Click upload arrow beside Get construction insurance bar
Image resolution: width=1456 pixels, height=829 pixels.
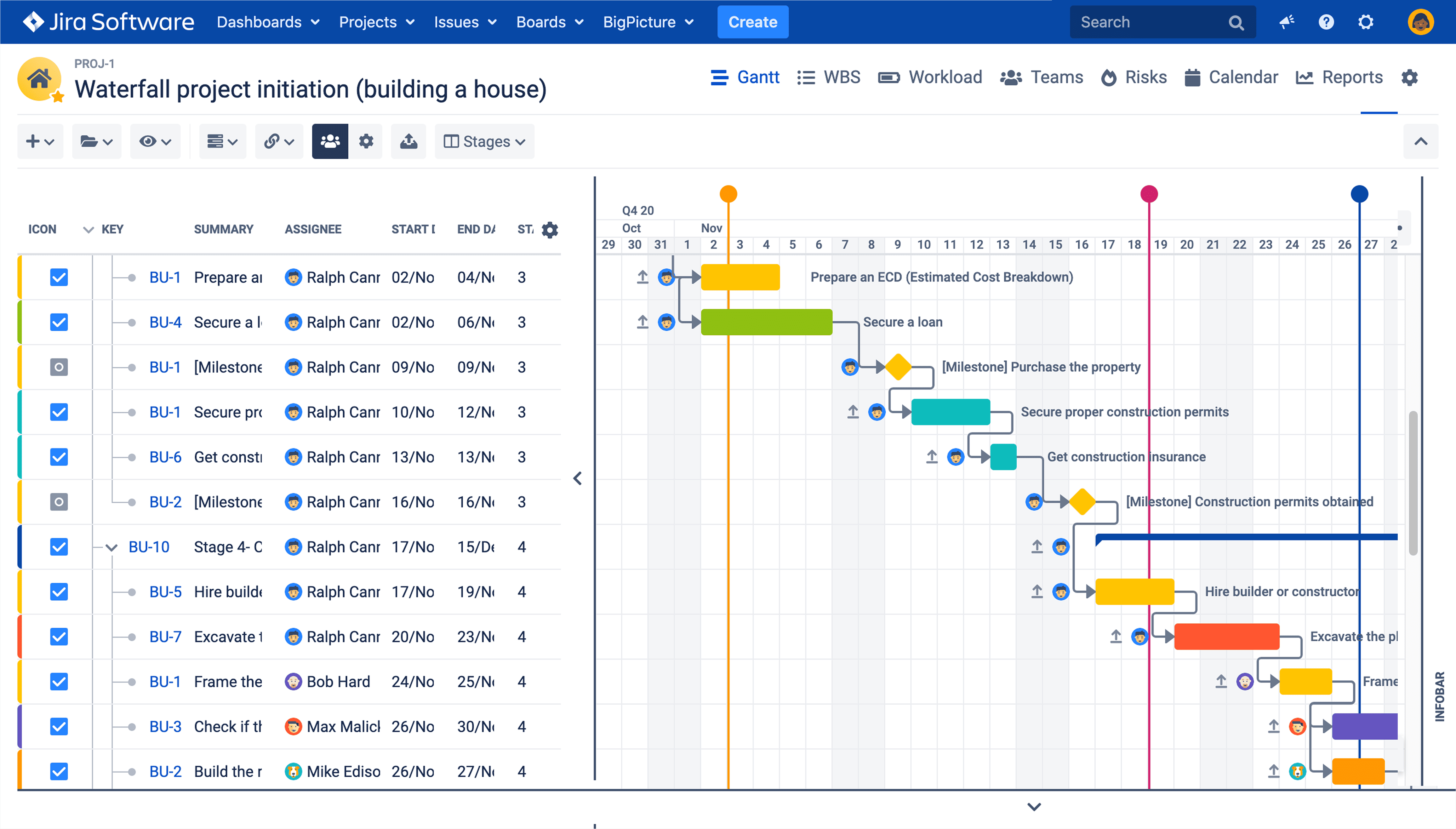pos(932,457)
